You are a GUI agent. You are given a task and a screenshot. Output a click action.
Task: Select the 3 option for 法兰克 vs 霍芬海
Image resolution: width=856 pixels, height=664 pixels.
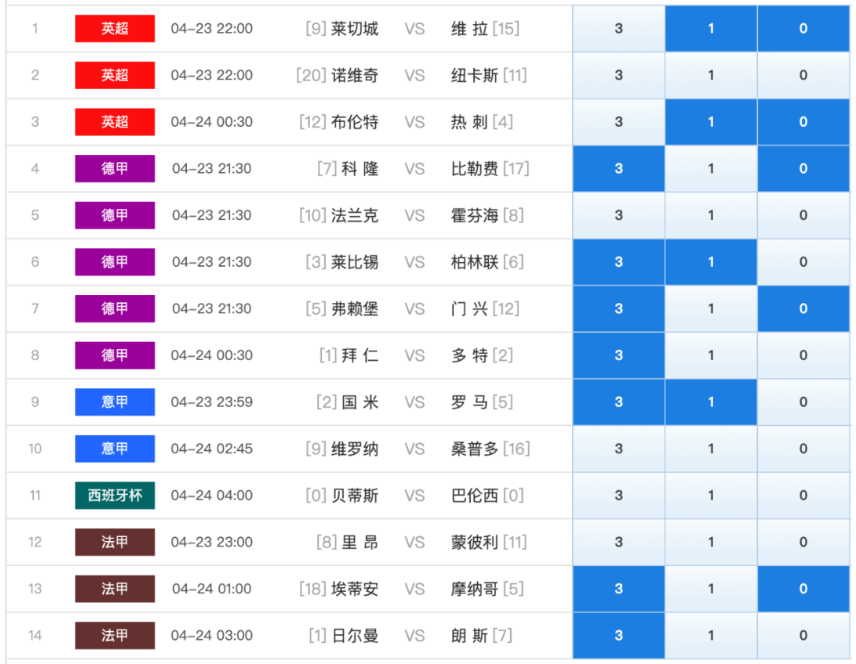pos(619,215)
